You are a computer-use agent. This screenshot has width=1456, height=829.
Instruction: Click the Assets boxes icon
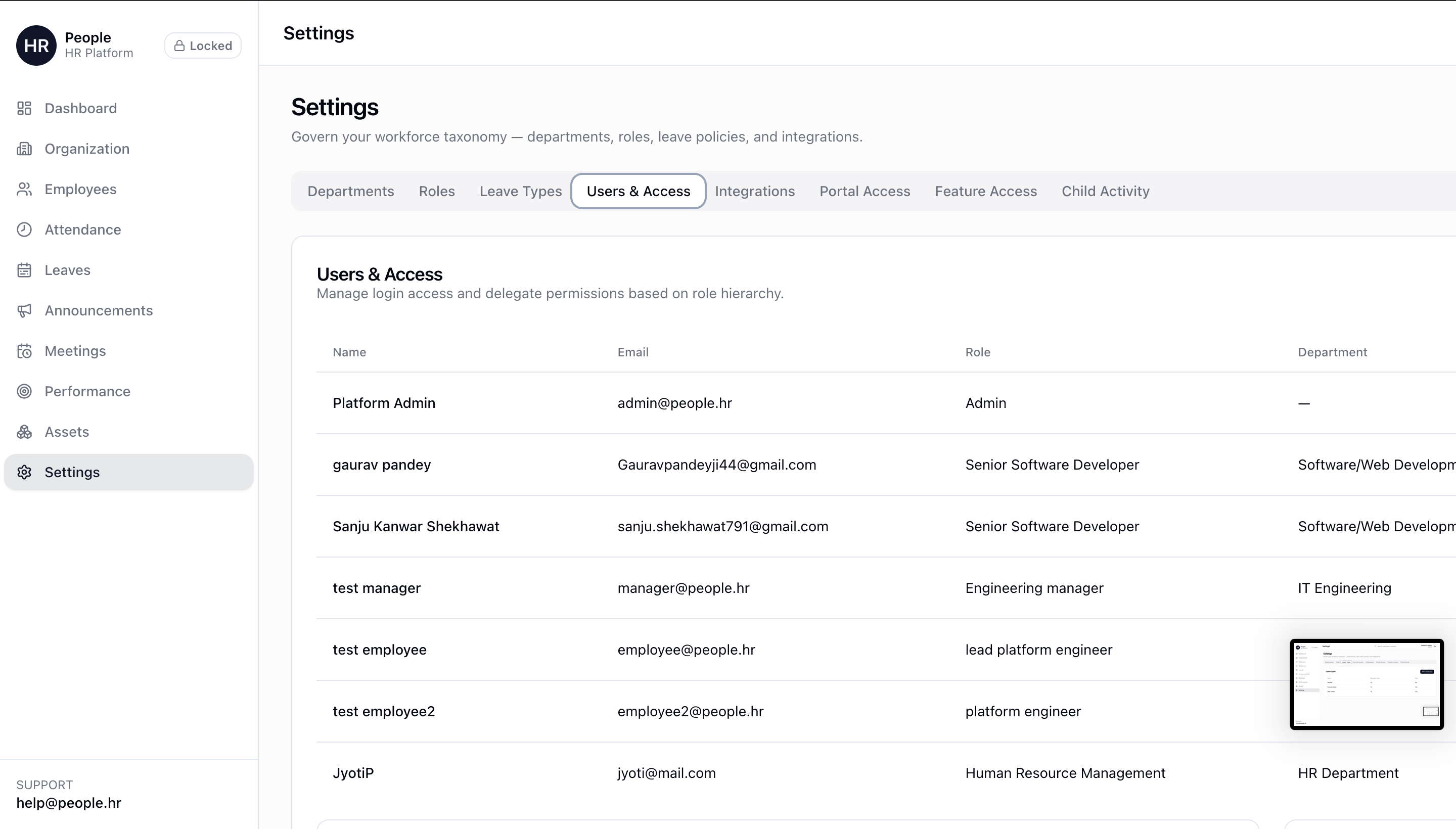tap(24, 432)
